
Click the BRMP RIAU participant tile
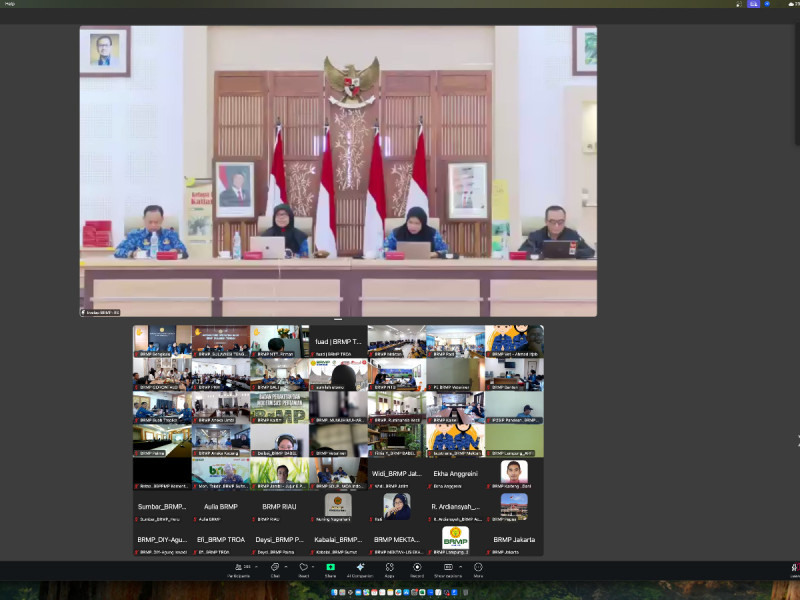click(279, 507)
